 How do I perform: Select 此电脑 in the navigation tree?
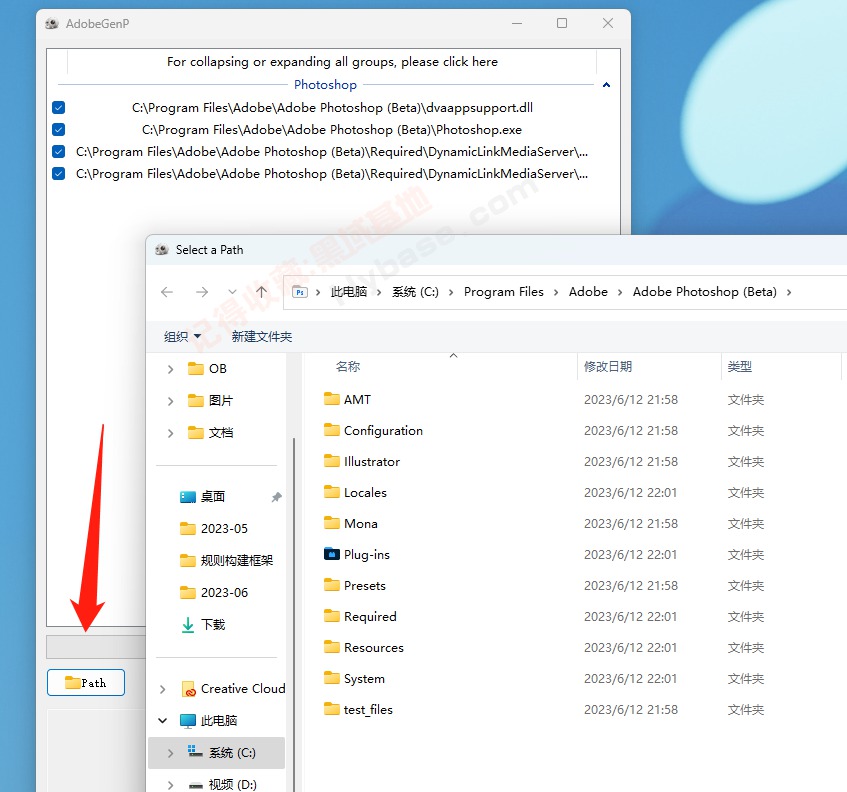pyautogui.click(x=218, y=721)
